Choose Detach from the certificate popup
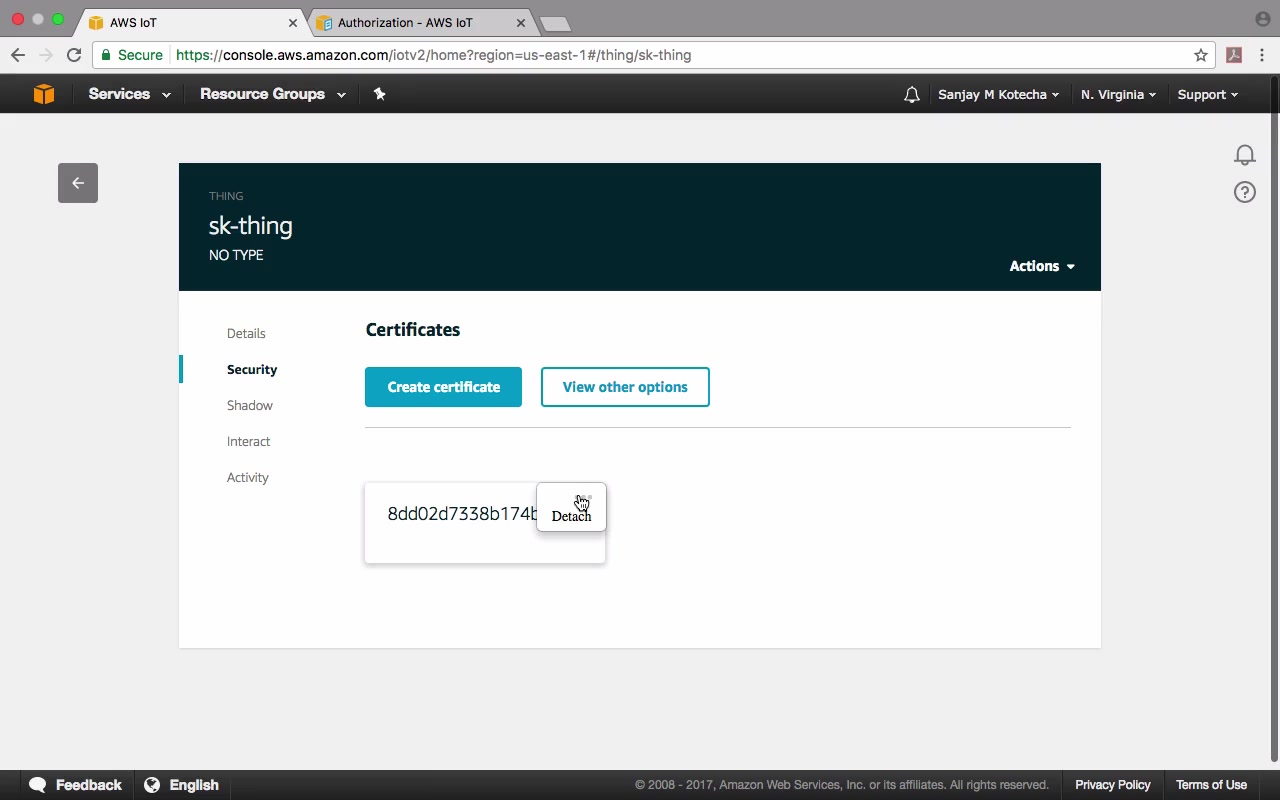 571,516
